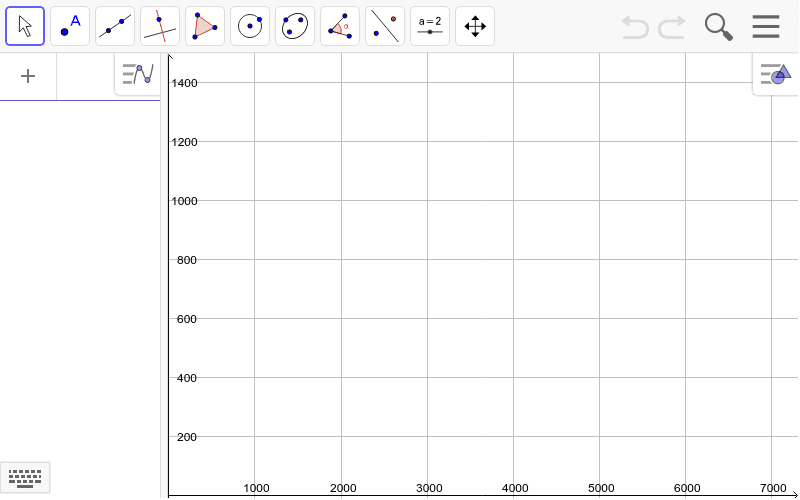Select the Move Graphics View tool
The image size is (800, 500).
pos(474,26)
